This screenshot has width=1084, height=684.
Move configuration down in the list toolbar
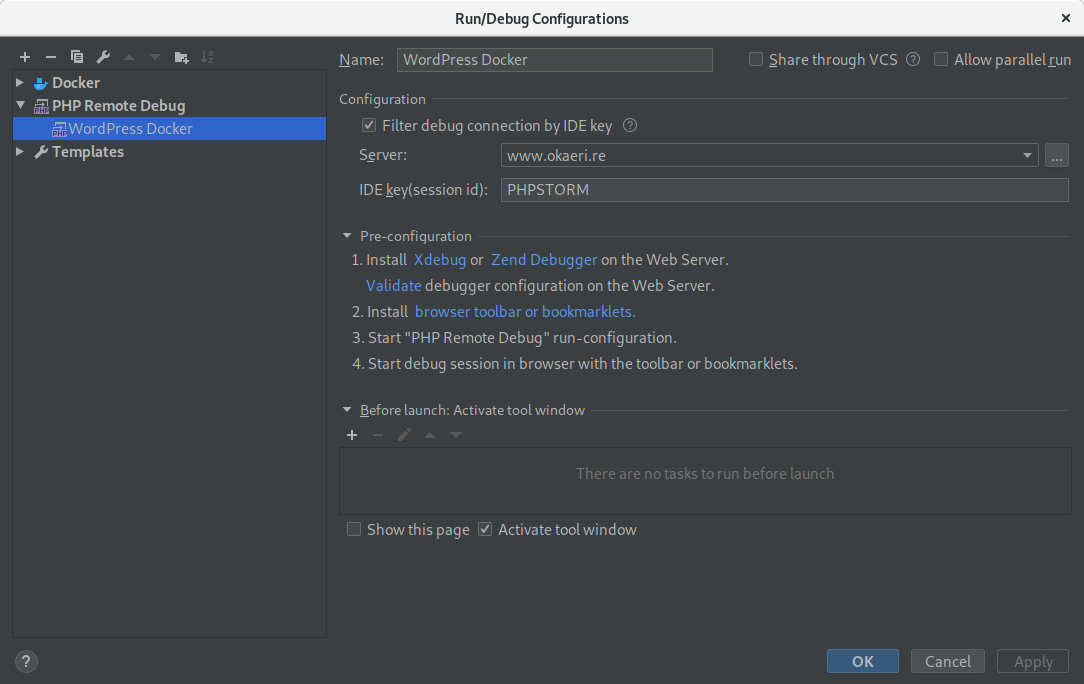click(155, 57)
